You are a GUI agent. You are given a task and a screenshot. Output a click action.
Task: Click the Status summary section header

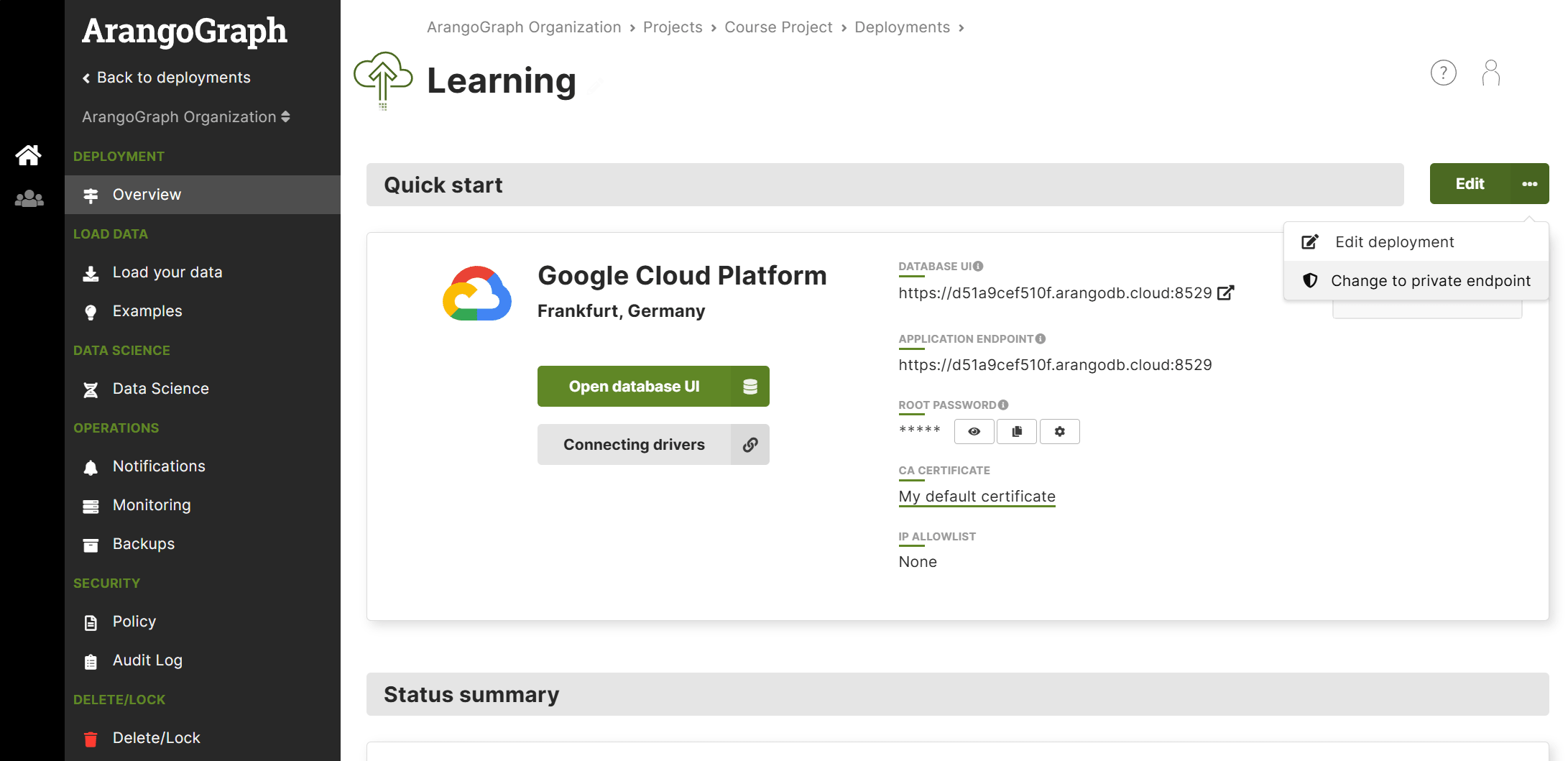pyautogui.click(x=958, y=694)
